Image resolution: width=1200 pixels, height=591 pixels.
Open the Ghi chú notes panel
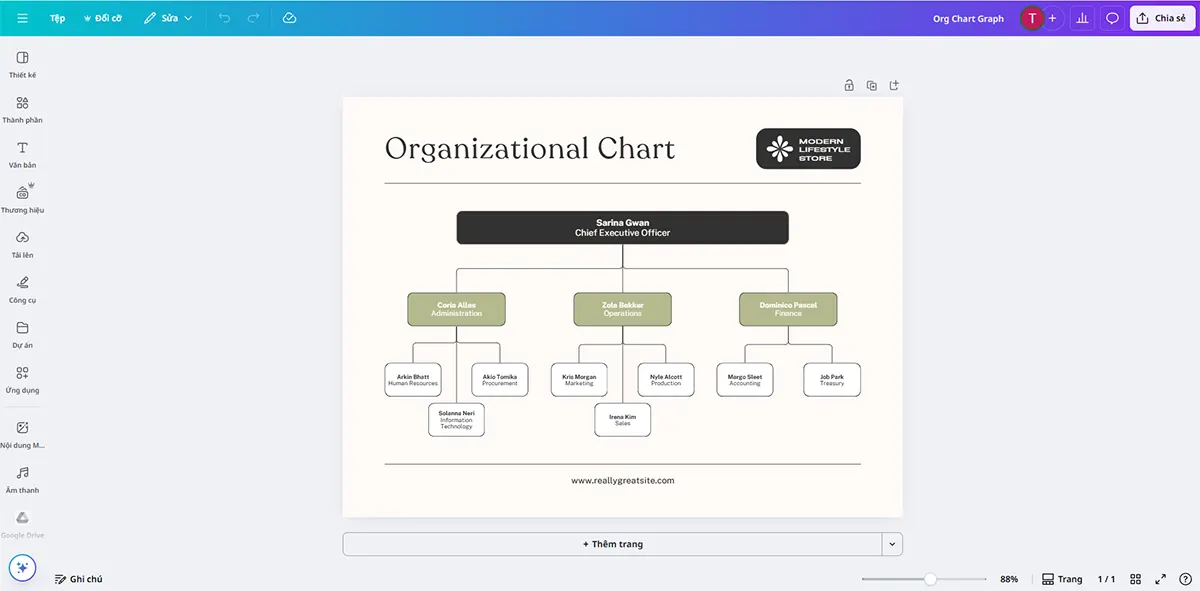pyautogui.click(x=79, y=579)
